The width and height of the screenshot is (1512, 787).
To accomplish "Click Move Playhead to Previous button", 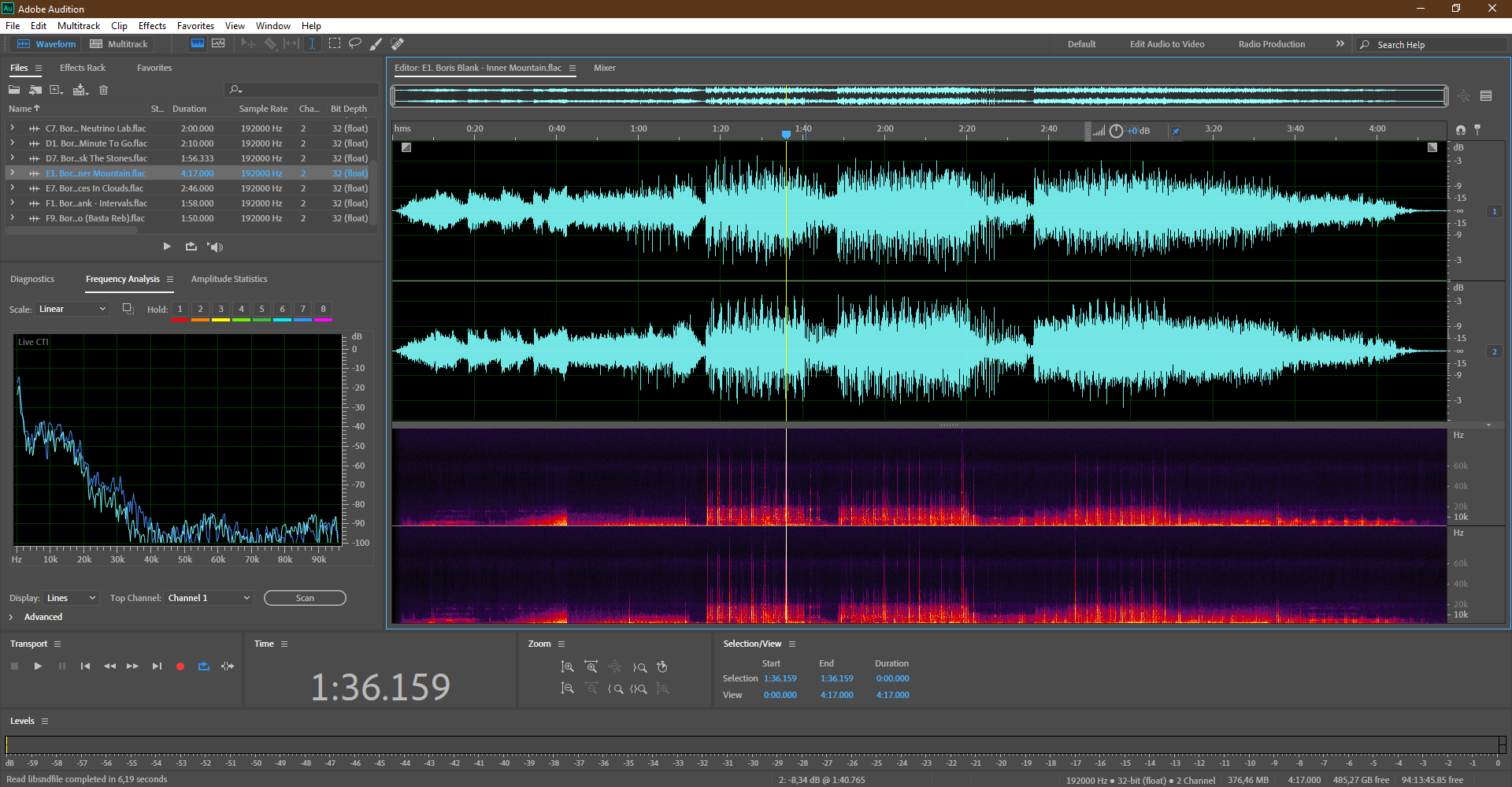I will (x=85, y=666).
